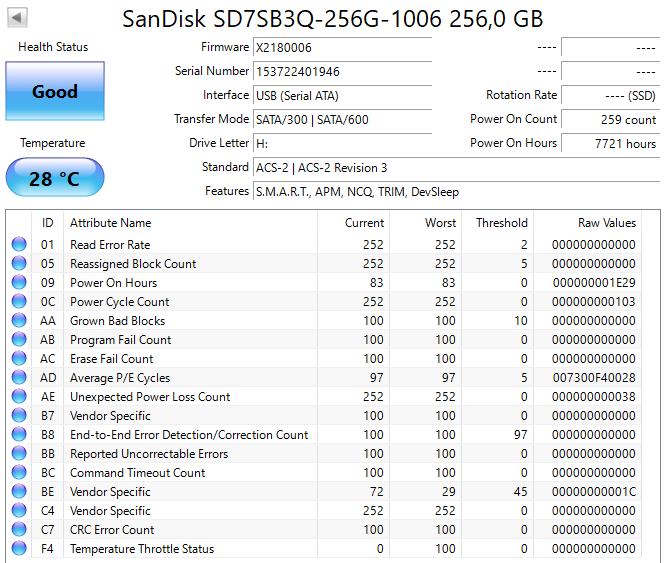The width and height of the screenshot is (665, 563).
Task: Click the Threshold column header
Action: (x=501, y=223)
